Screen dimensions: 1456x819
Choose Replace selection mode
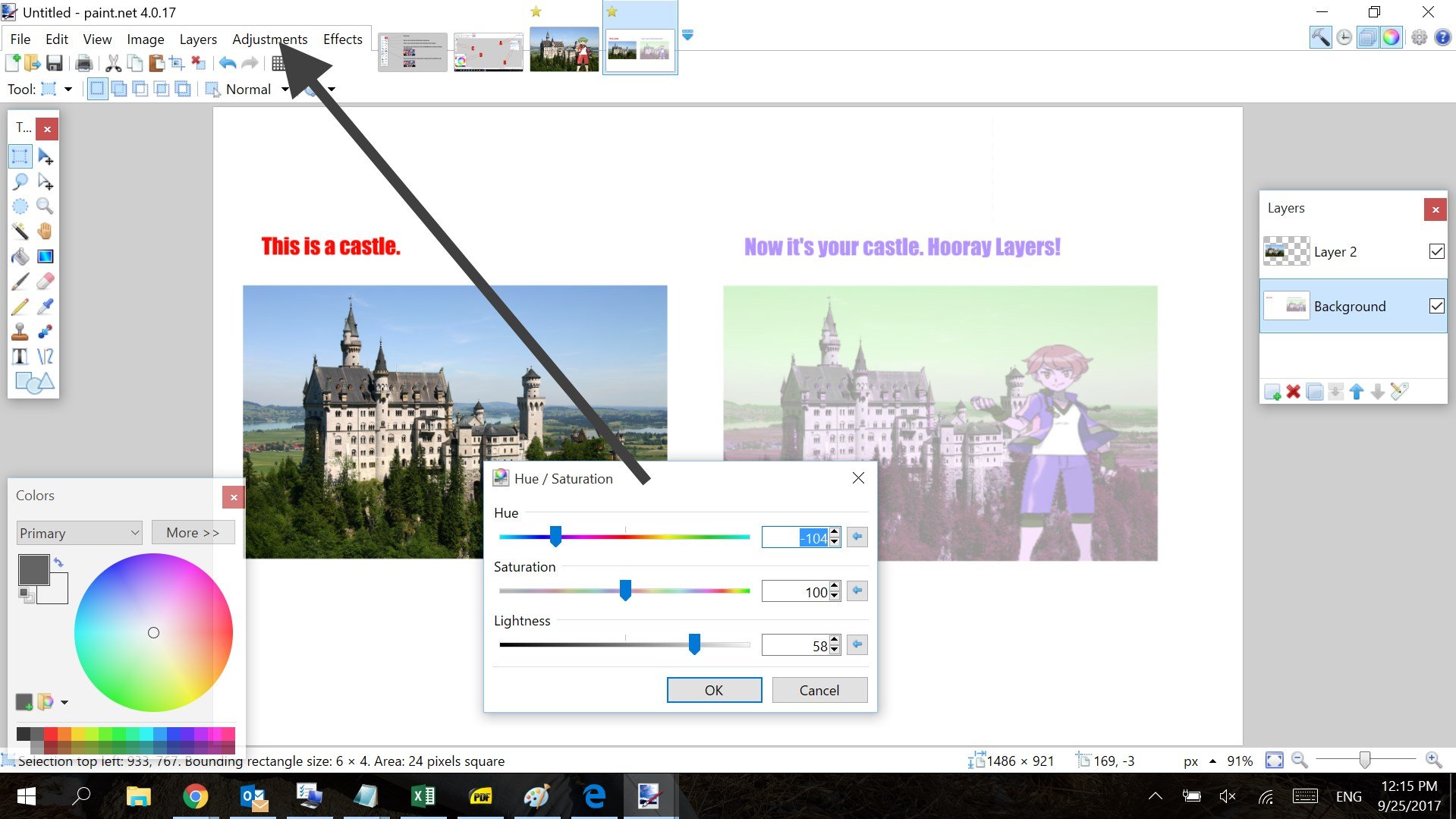pyautogui.click(x=97, y=89)
